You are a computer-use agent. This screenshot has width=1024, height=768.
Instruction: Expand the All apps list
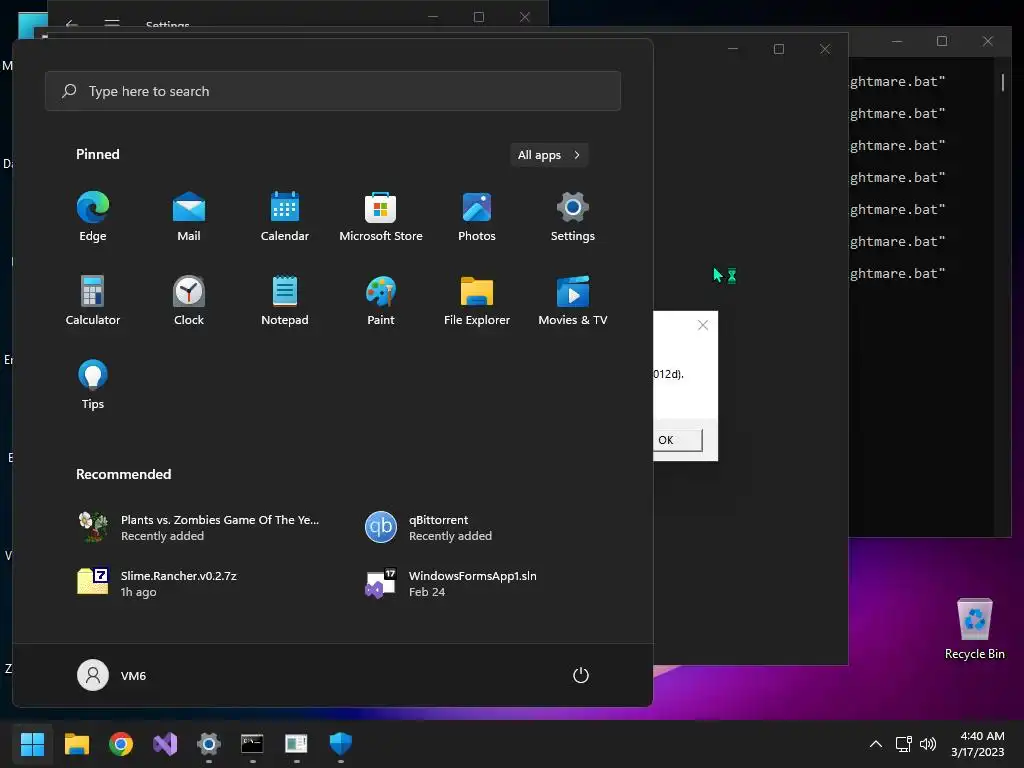tap(549, 155)
